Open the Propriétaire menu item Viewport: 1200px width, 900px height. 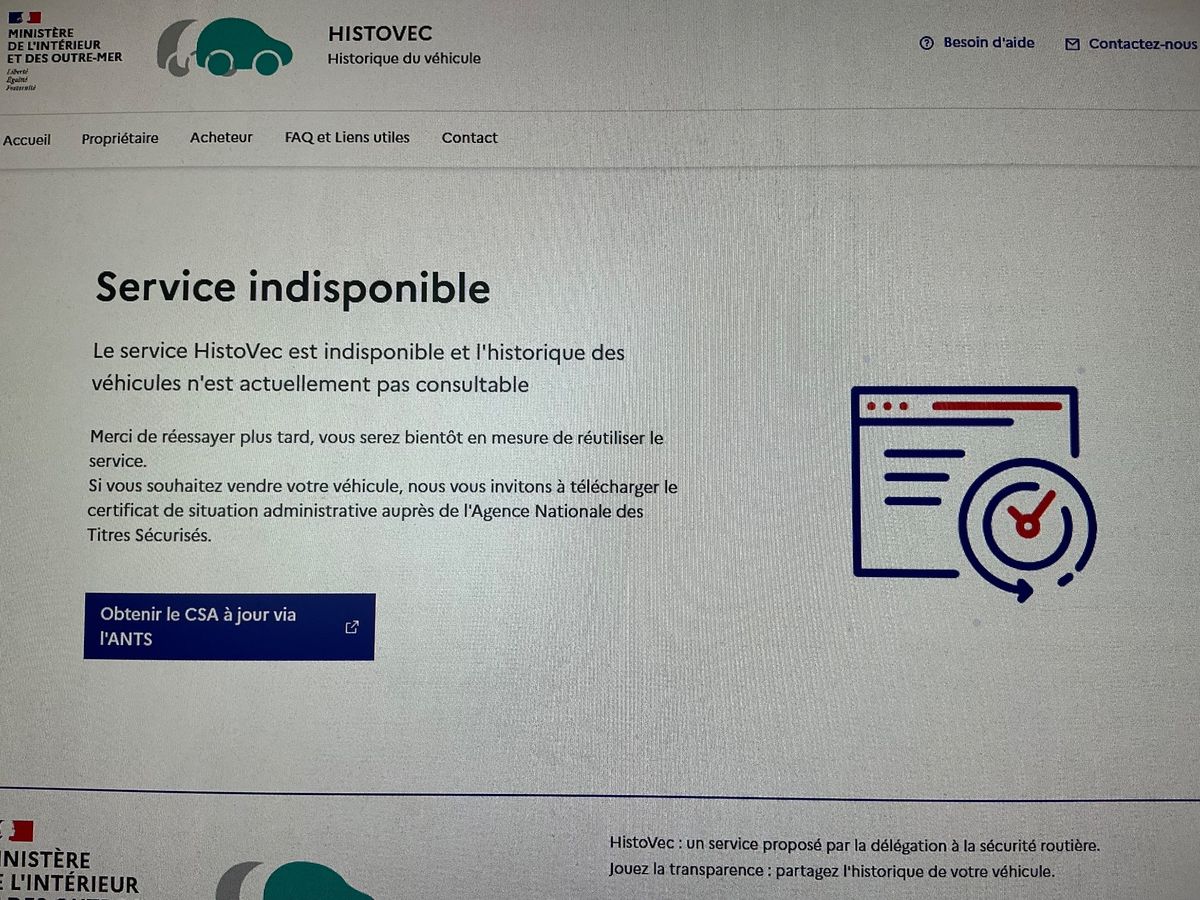[x=120, y=138]
